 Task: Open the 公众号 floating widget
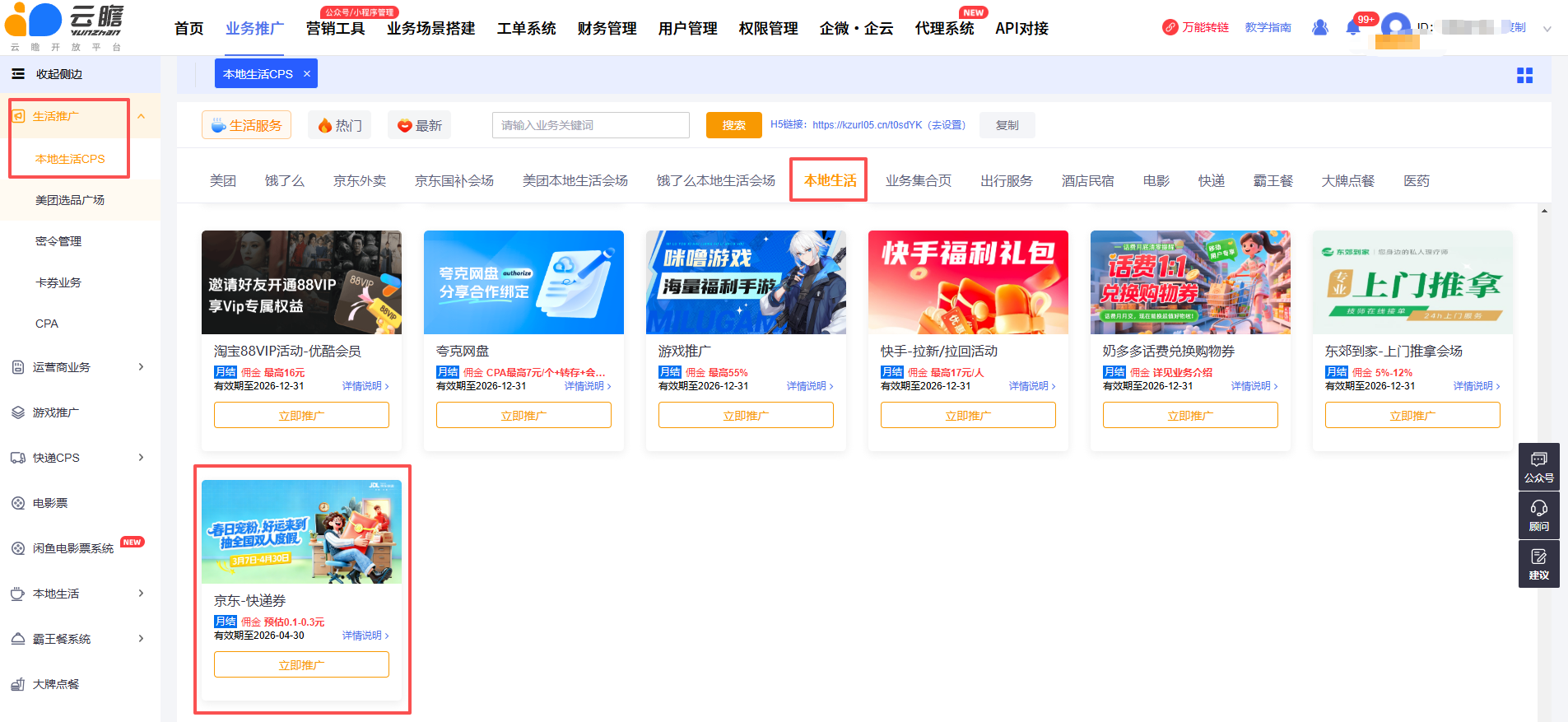pos(1538,467)
